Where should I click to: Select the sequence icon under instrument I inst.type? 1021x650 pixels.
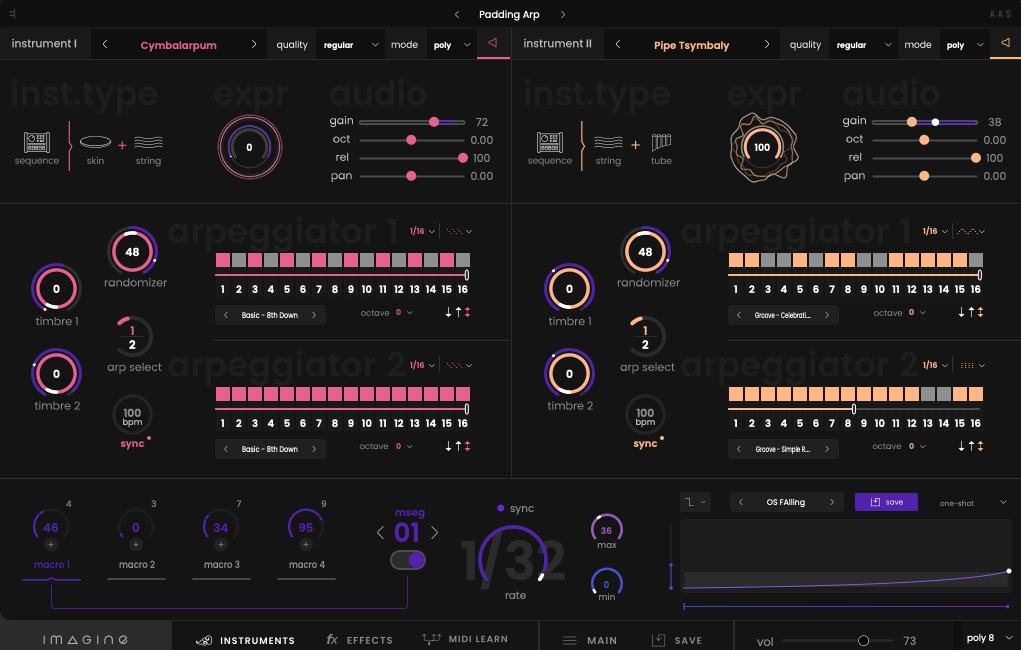pos(36,140)
